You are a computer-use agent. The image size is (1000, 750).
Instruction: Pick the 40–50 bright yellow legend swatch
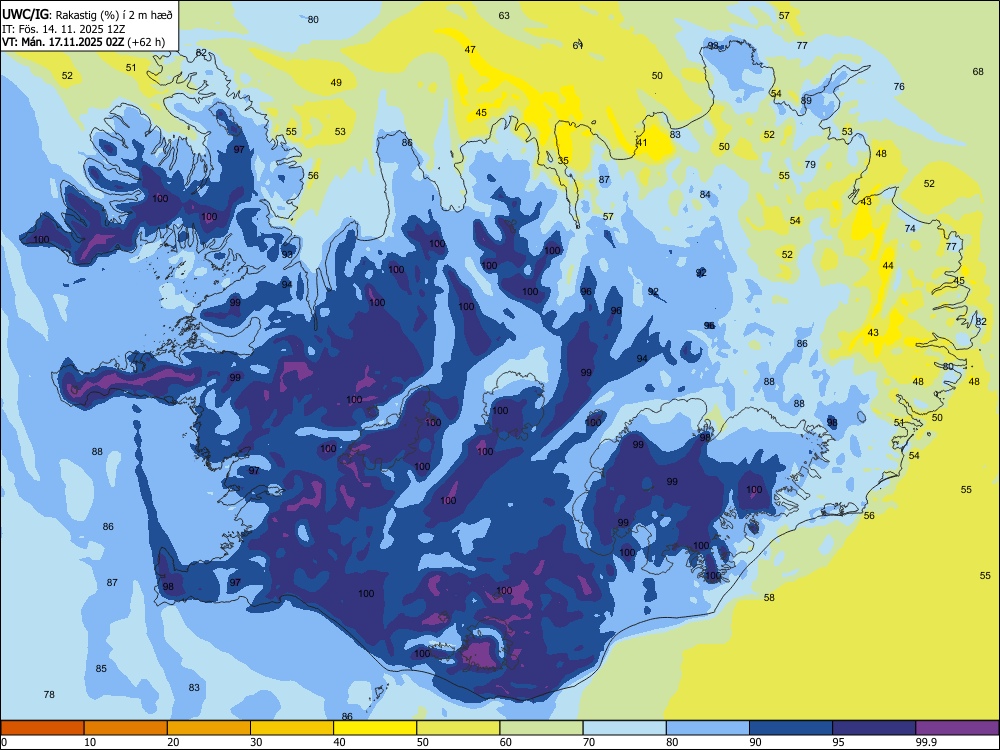[375, 728]
